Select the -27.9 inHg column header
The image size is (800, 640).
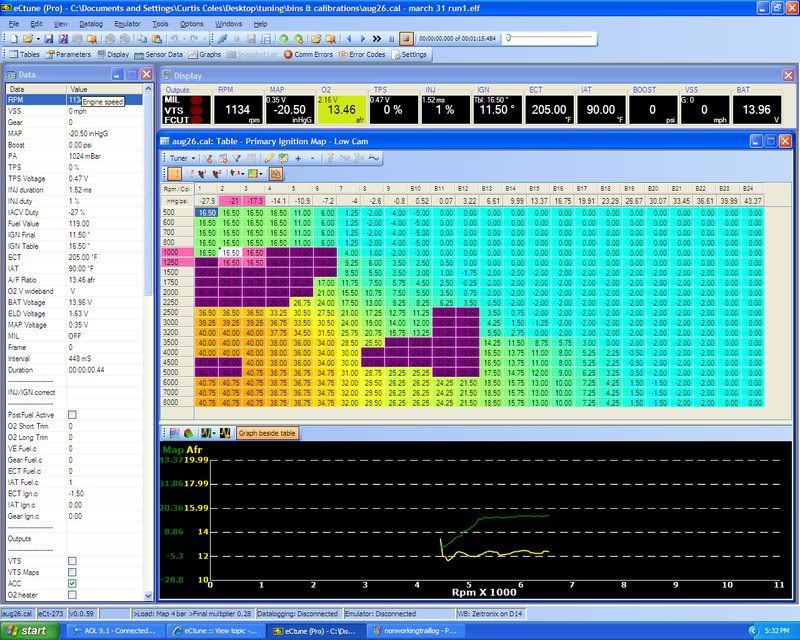[x=207, y=201]
